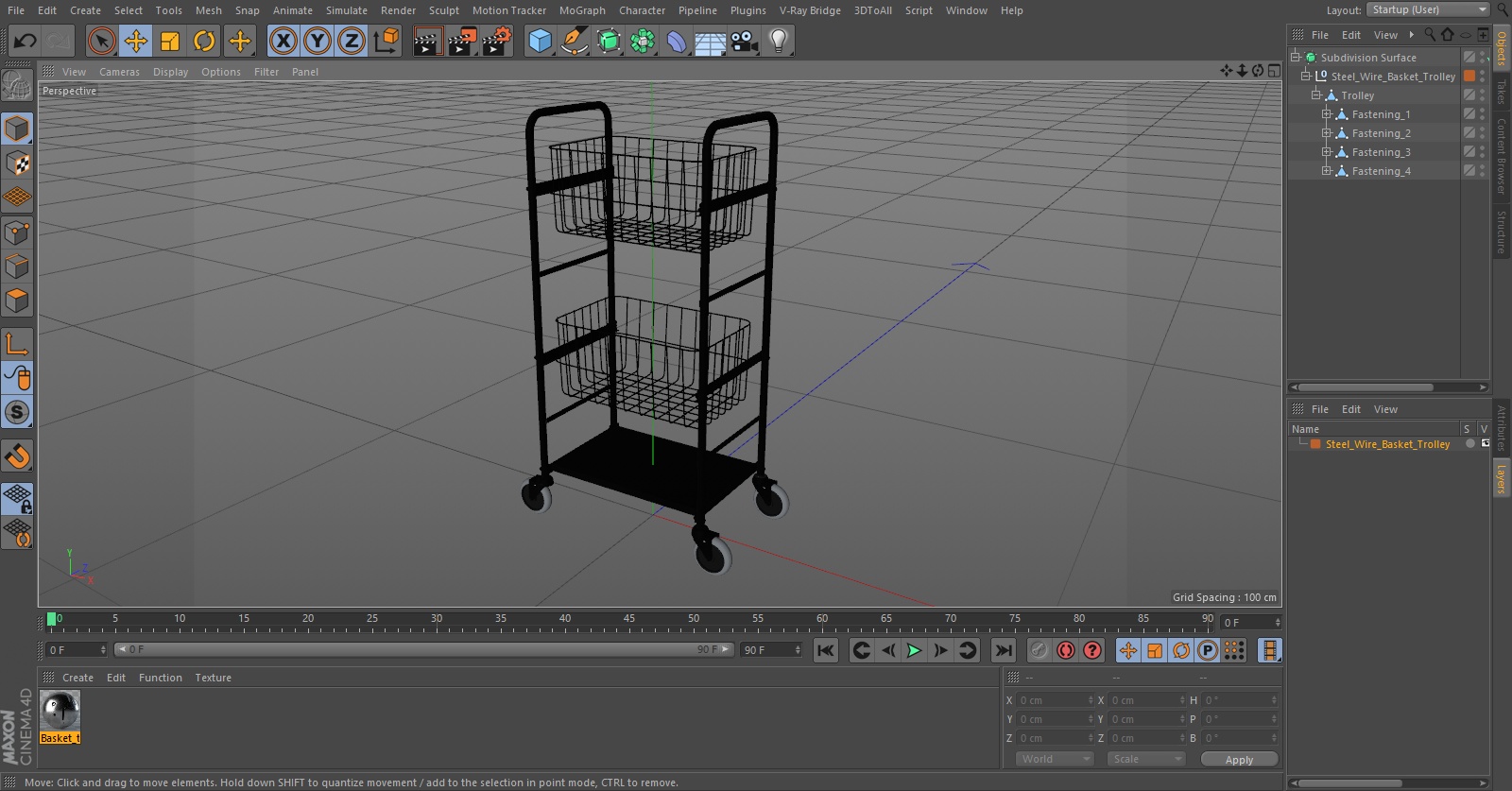Open material manager Texture menu
The width and height of the screenshot is (1512, 791).
[213, 678]
